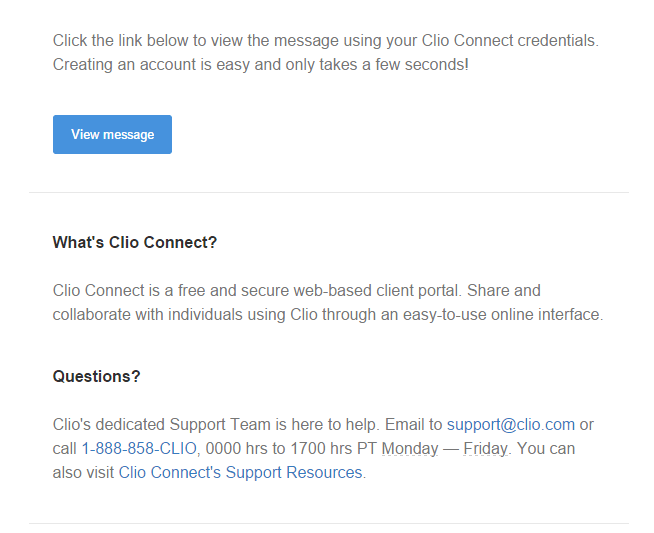Click the dotted-underlined word Monday
Image resolution: width=654 pixels, height=533 pixels.
(x=410, y=449)
